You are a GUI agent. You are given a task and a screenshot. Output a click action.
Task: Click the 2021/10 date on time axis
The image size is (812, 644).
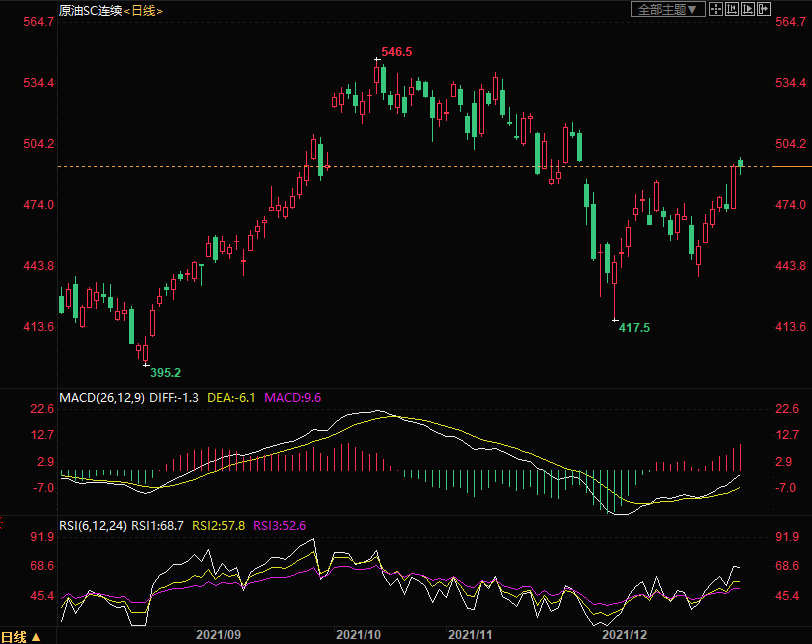point(358,635)
